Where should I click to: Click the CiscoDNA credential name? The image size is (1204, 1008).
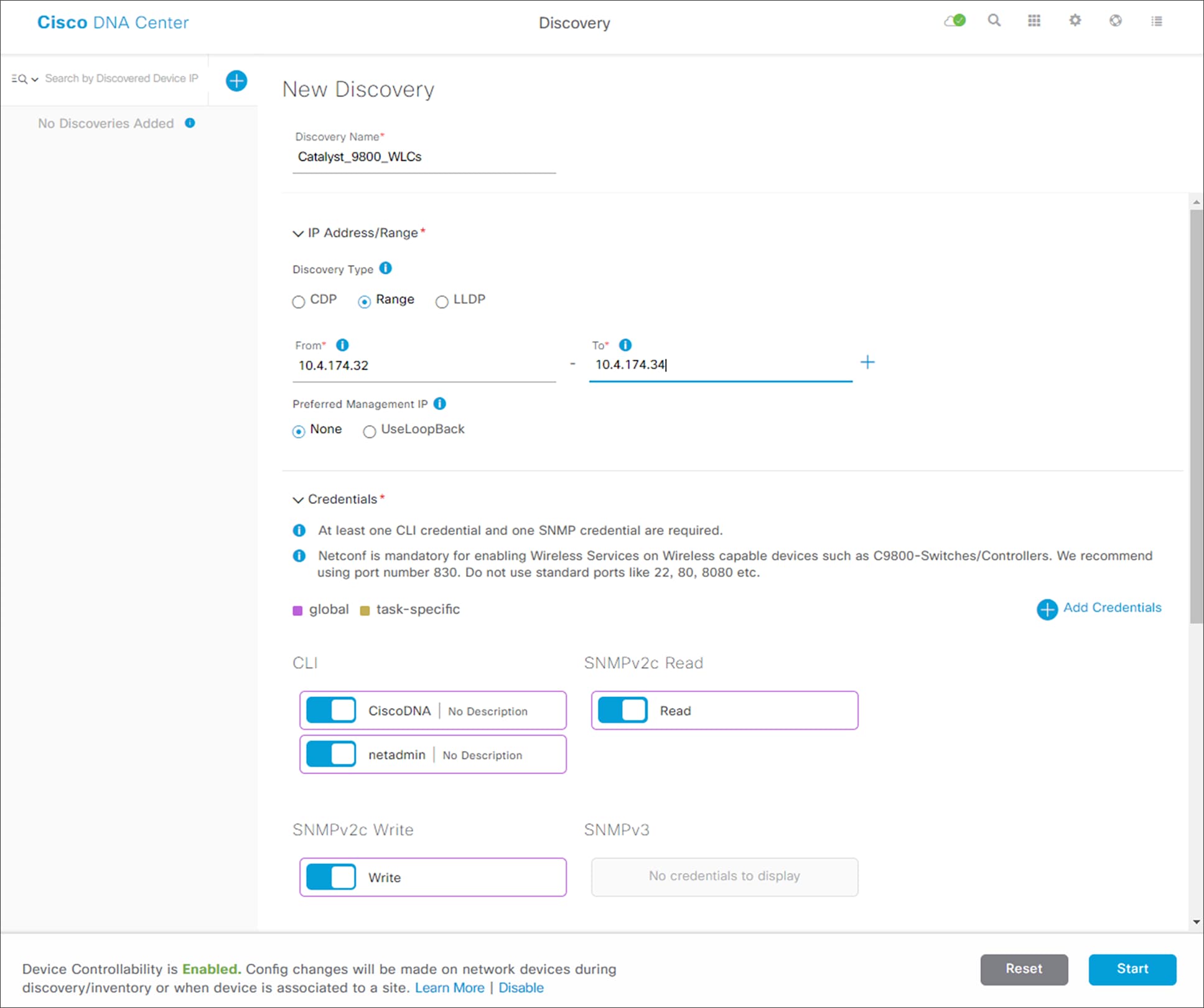(399, 711)
